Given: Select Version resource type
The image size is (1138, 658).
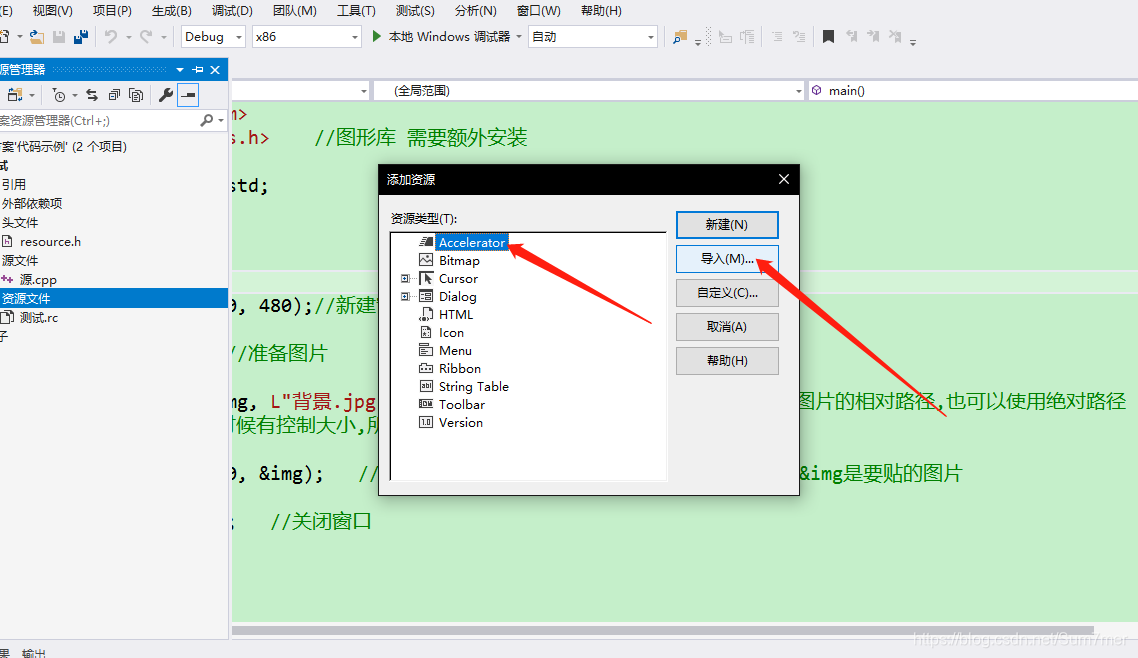Looking at the screenshot, I should click(460, 422).
